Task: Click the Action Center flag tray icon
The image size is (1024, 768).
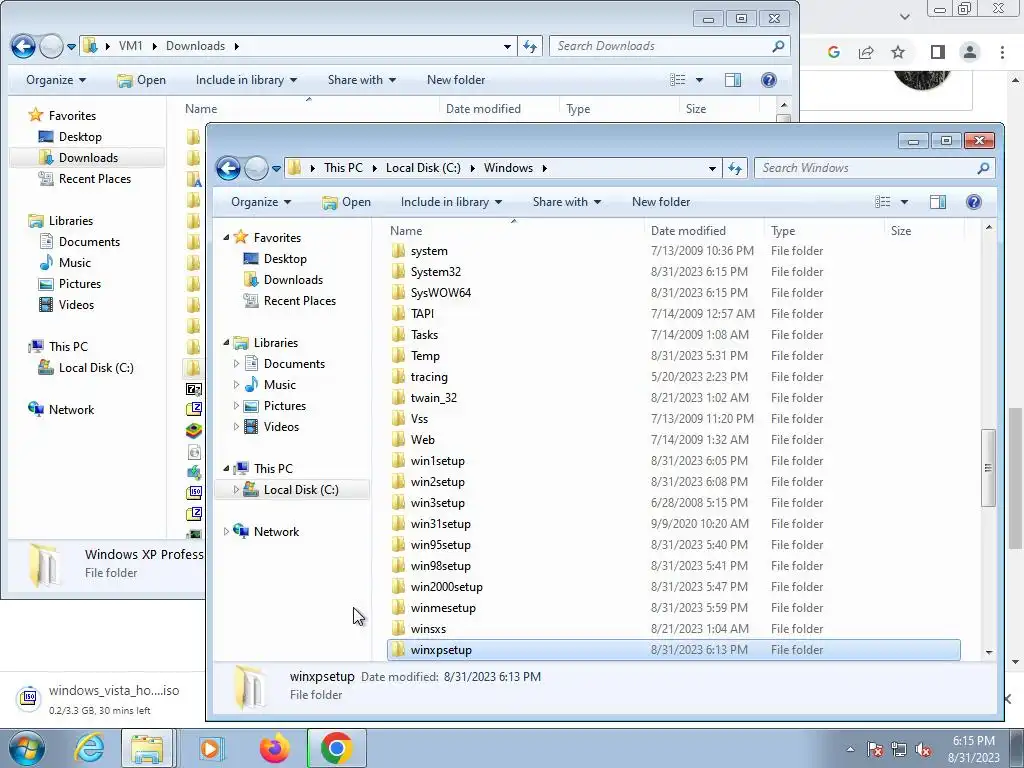Action: [875, 749]
